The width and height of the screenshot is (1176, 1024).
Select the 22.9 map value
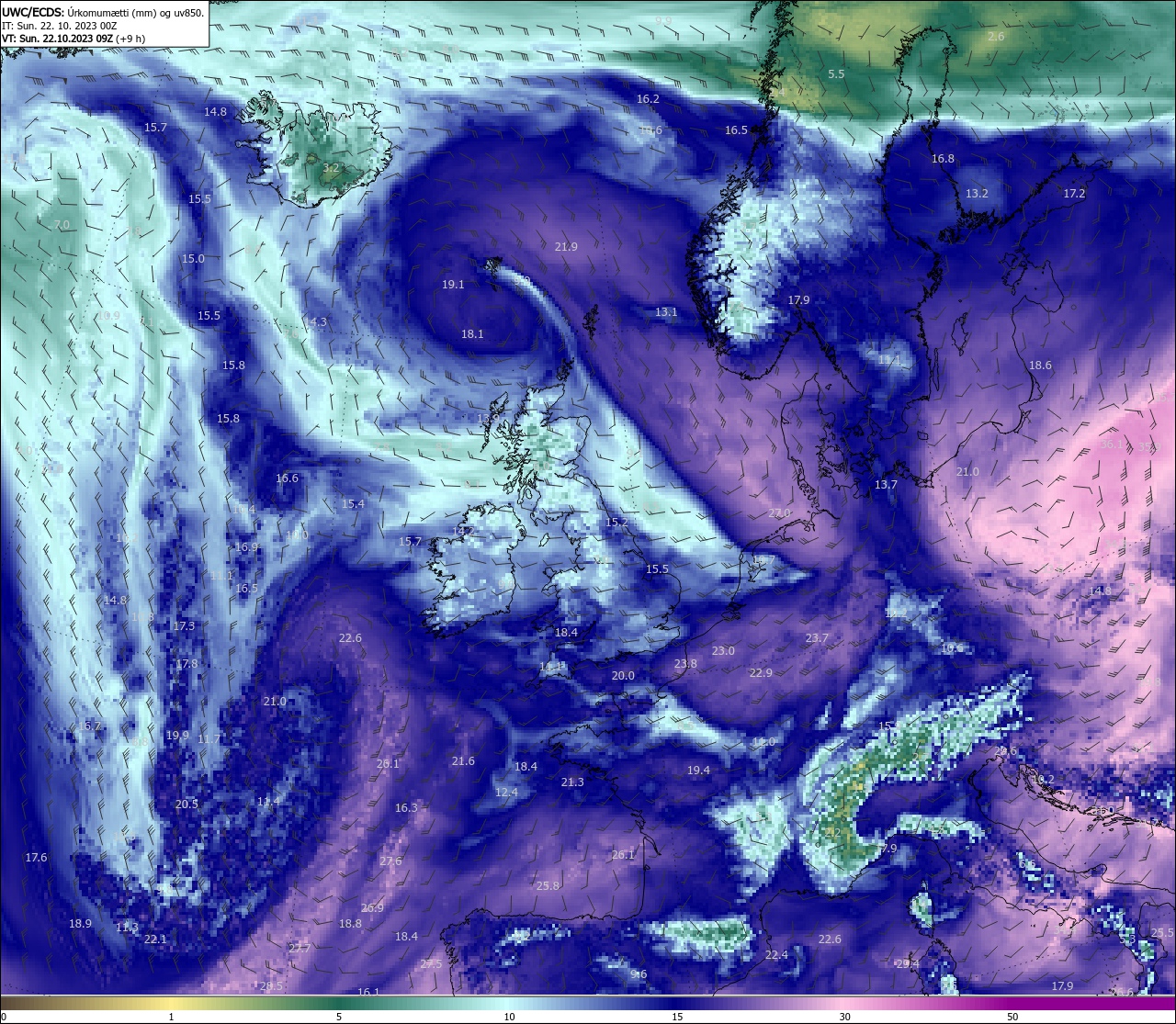761,673
